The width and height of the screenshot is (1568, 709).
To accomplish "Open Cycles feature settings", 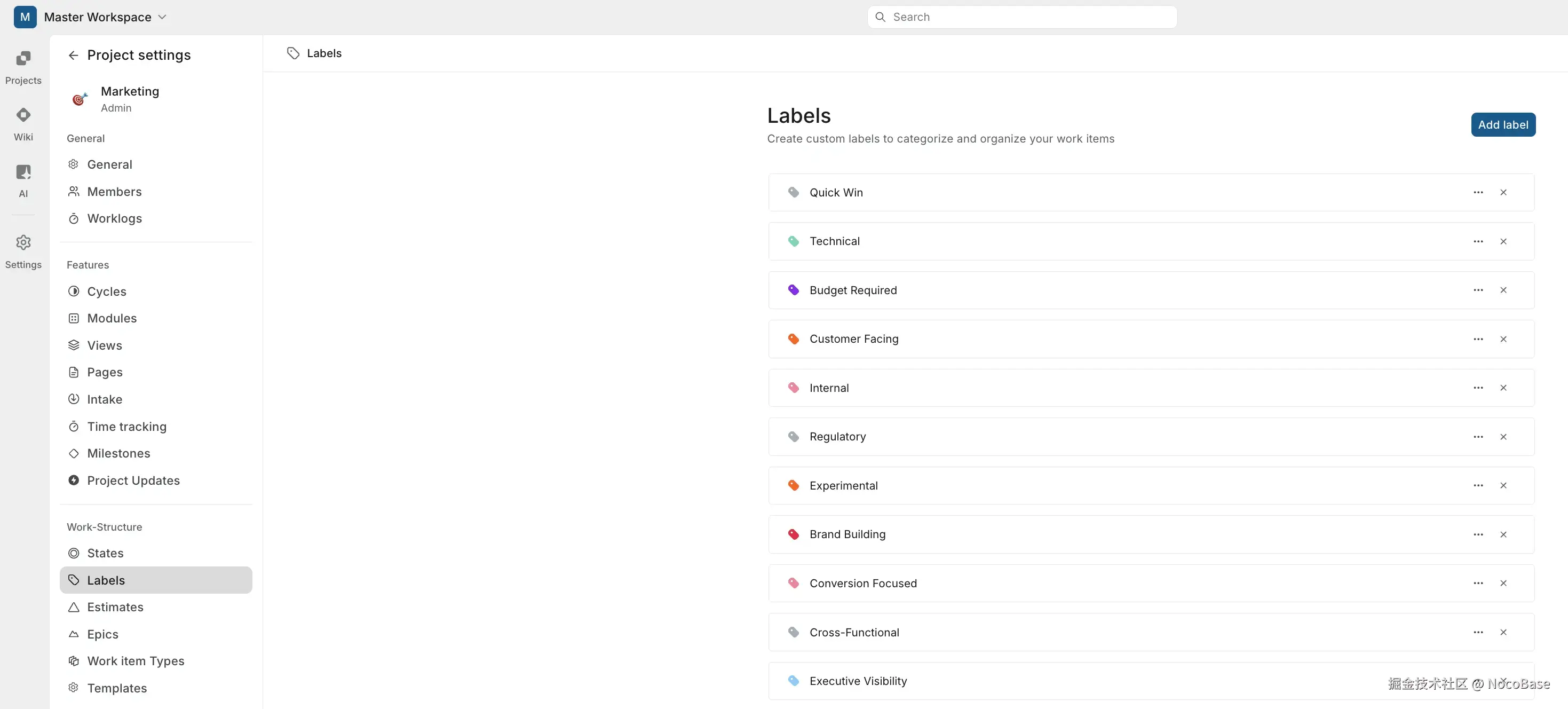I will point(107,291).
